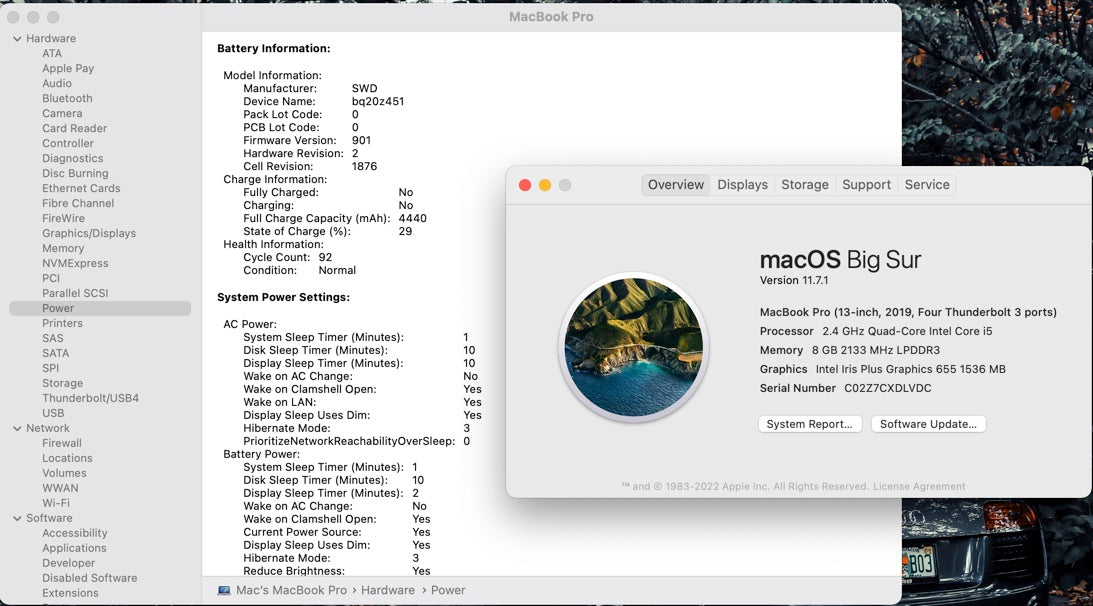Screen dimensions: 1093x606
Task: Collapse the Hardware section in sidebar
Action: pos(17,39)
